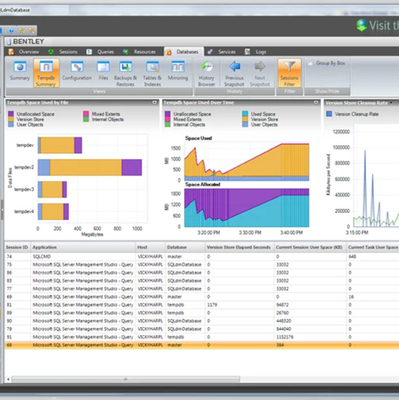Click the BENTLEY server icon
Viewport: 399px width, 400px height.
pos(8,42)
